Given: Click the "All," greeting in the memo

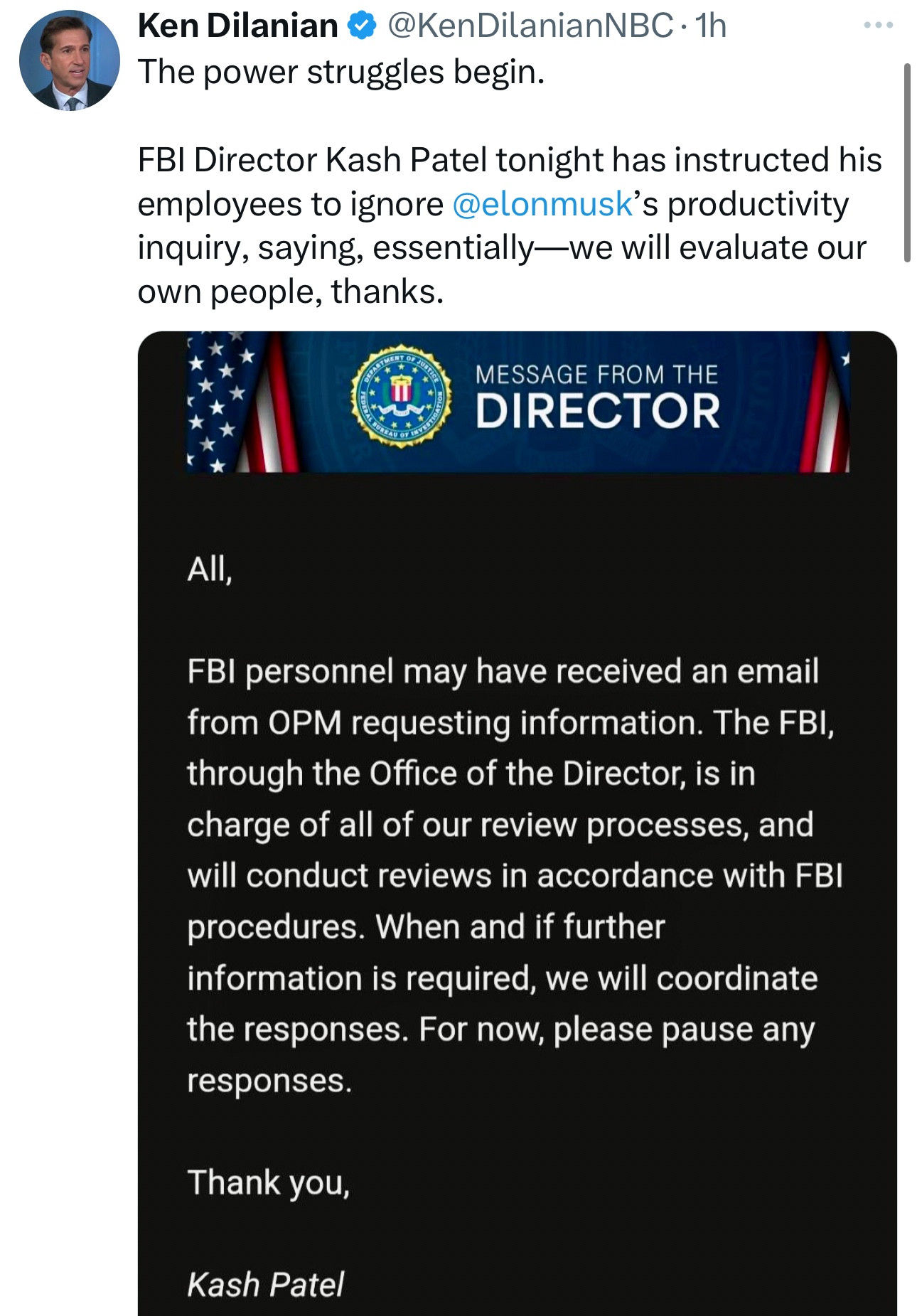Looking at the screenshot, I should (x=210, y=569).
